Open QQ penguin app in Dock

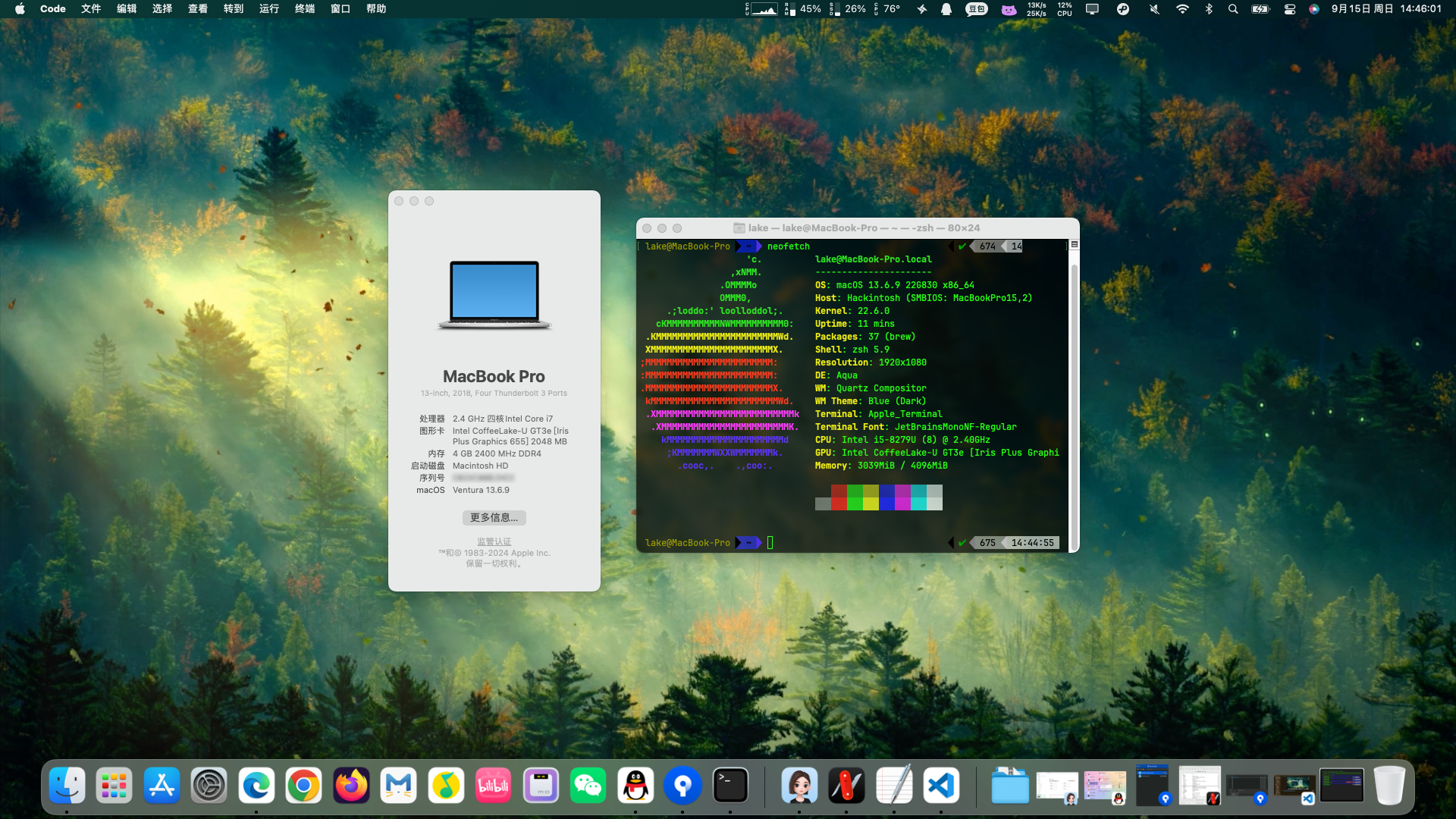click(x=635, y=786)
